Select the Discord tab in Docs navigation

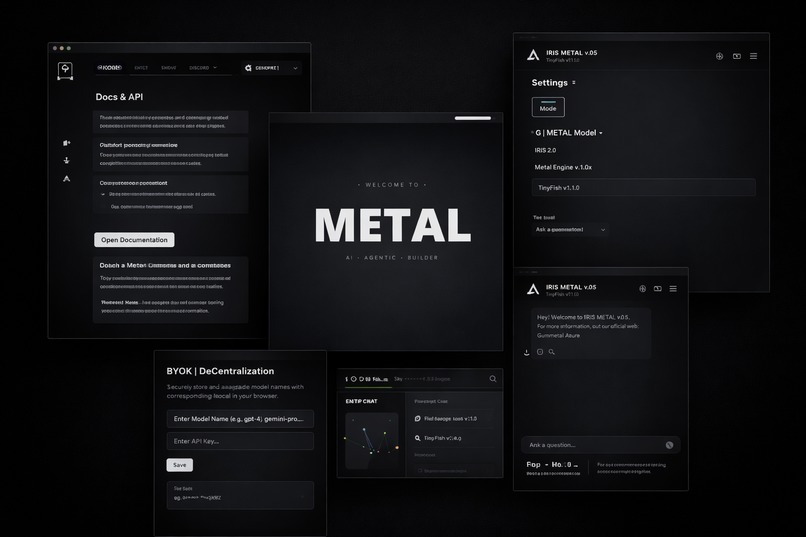coord(199,68)
